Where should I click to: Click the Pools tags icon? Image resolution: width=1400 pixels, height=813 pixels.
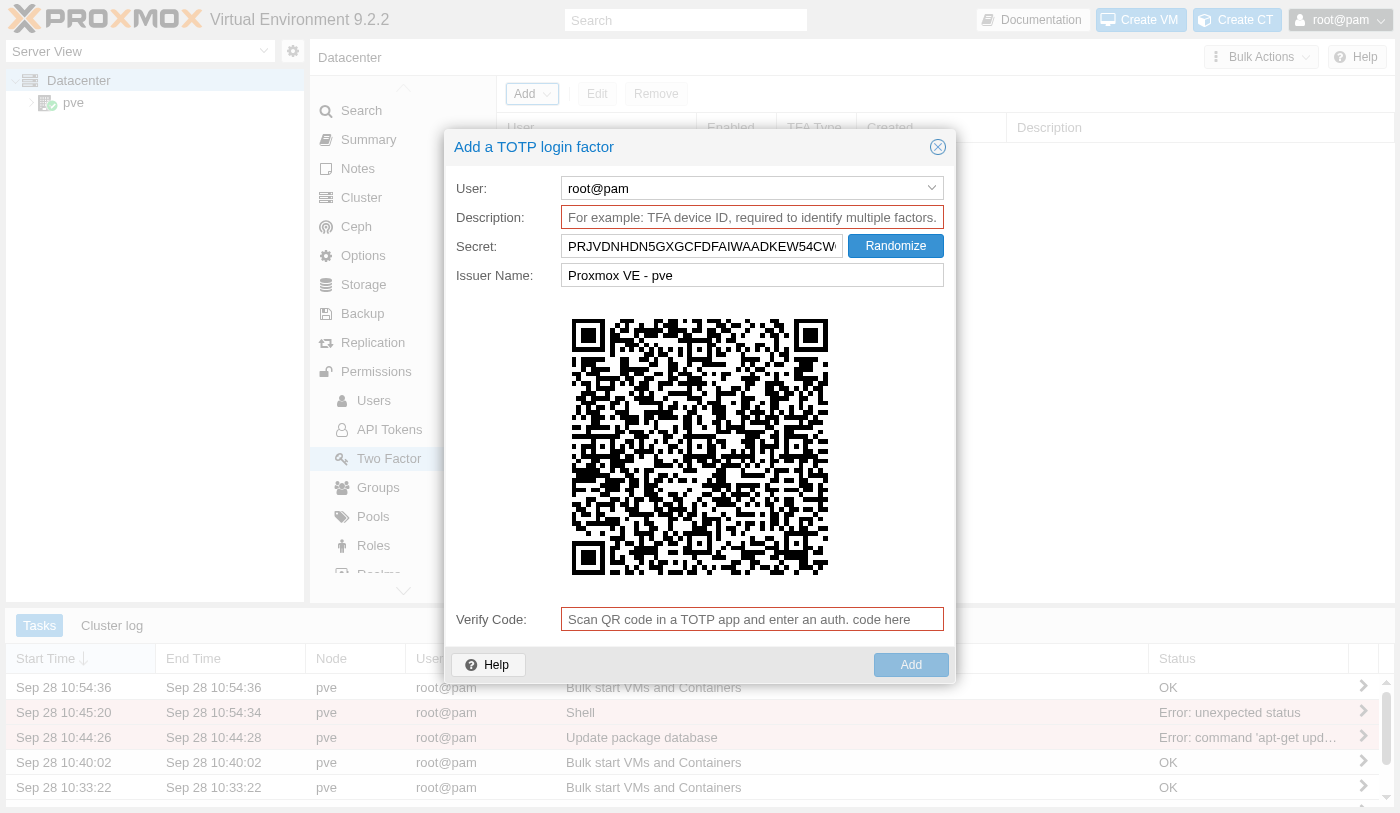tap(342, 517)
